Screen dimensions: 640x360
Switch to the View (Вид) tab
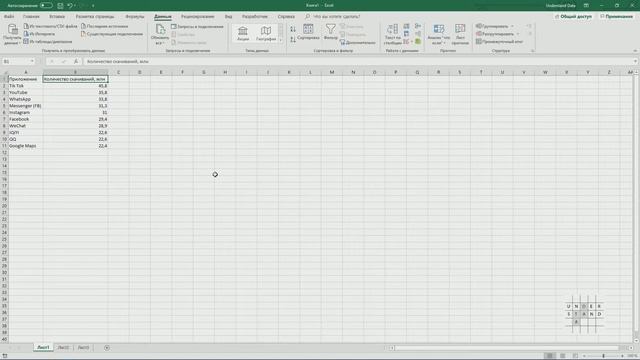click(x=229, y=17)
